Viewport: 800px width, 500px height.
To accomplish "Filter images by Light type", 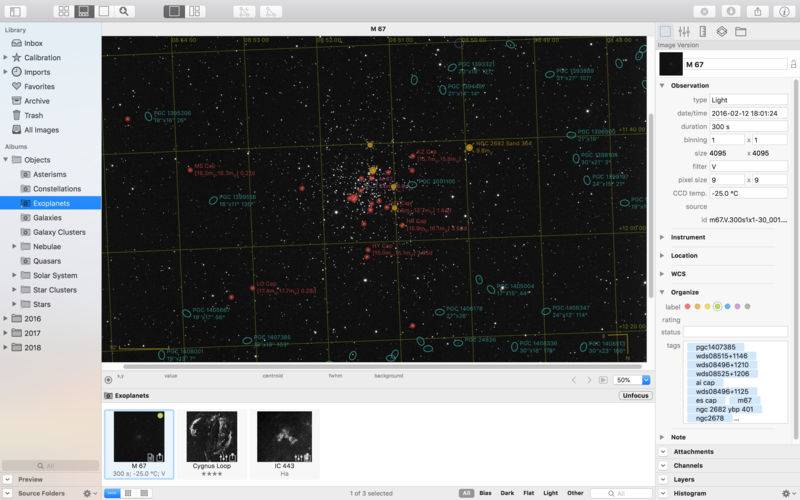I will [x=551, y=493].
